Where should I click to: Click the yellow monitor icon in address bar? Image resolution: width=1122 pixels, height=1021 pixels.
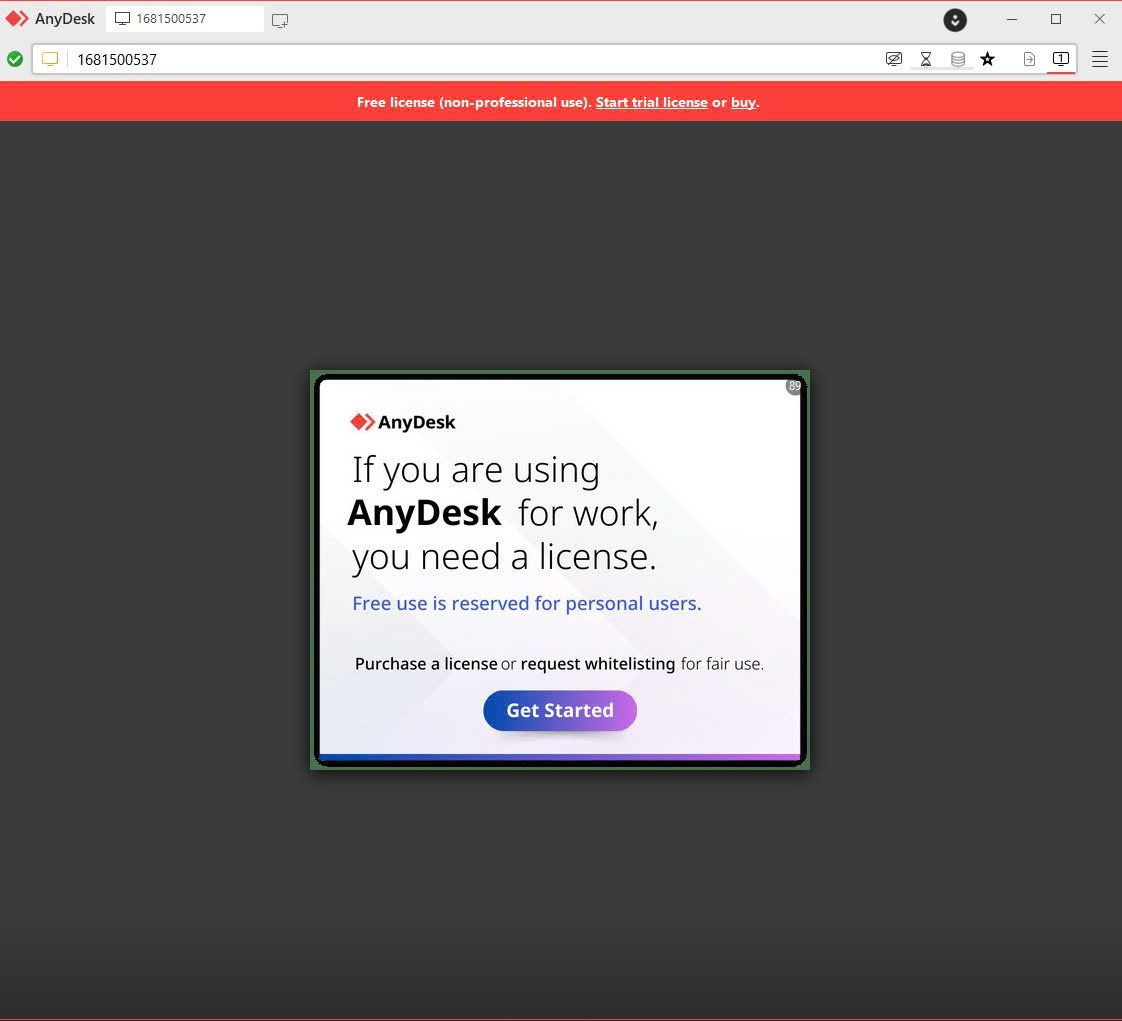pos(50,59)
